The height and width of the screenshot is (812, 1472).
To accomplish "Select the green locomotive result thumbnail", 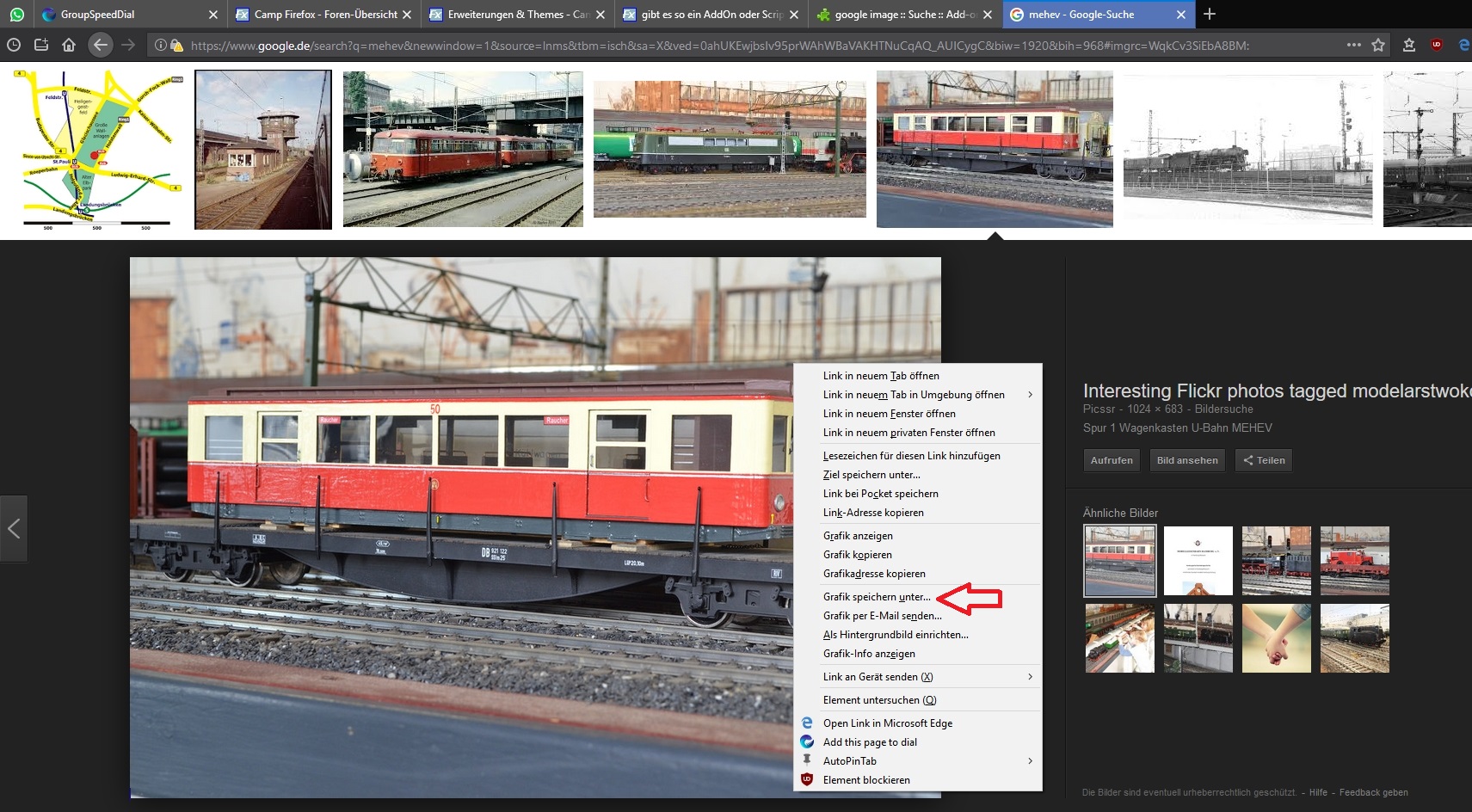I will (730, 149).
